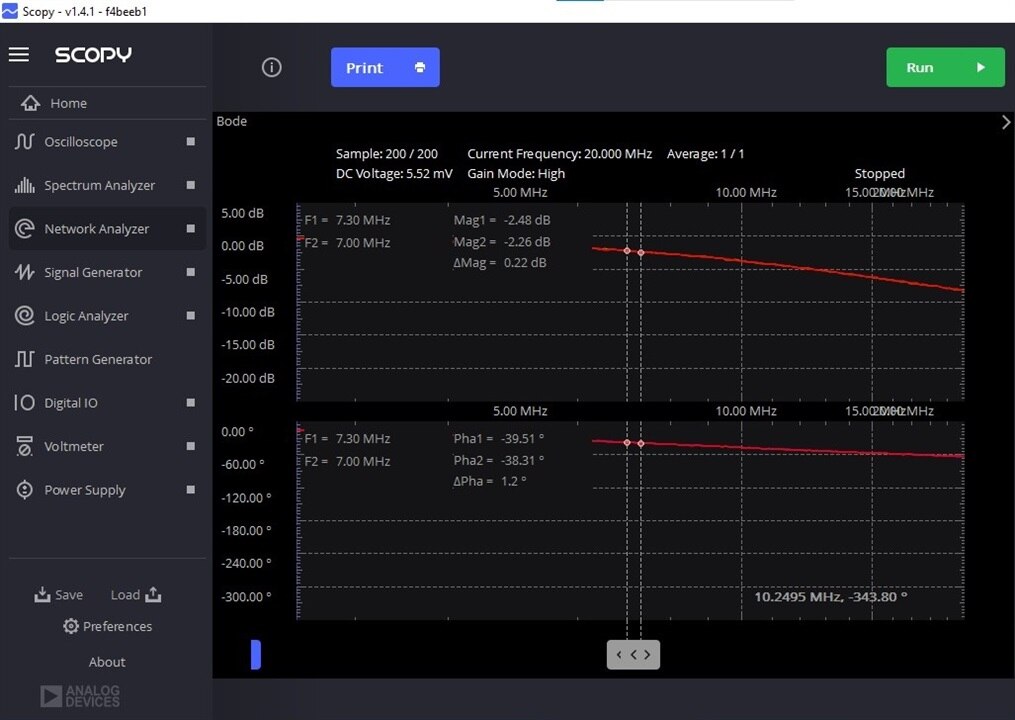
Task: Click the cursor handle right chevron
Action: coord(647,655)
